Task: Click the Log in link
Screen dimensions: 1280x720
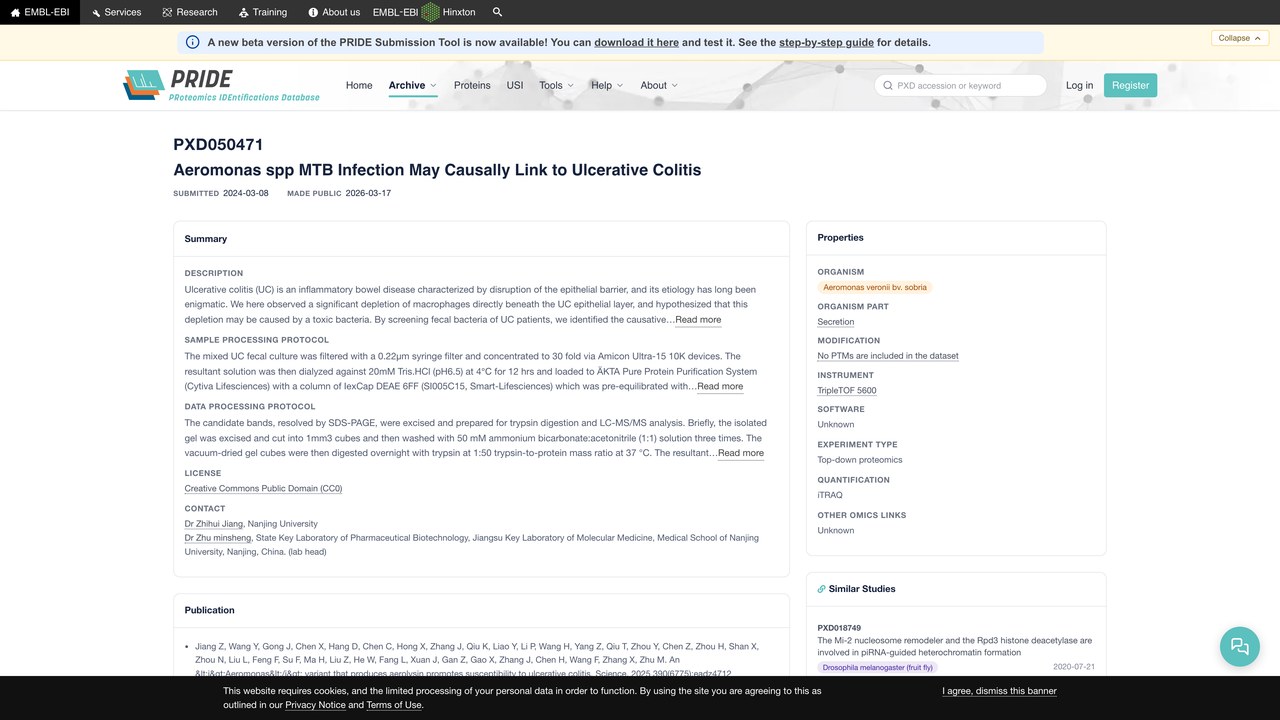Action: click(1080, 85)
